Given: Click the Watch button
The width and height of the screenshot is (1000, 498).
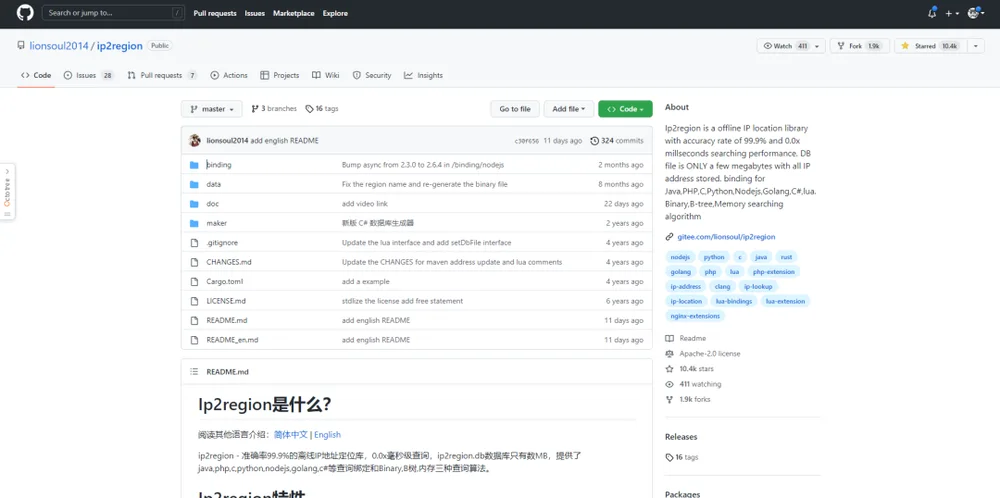Looking at the screenshot, I should (x=791, y=46).
